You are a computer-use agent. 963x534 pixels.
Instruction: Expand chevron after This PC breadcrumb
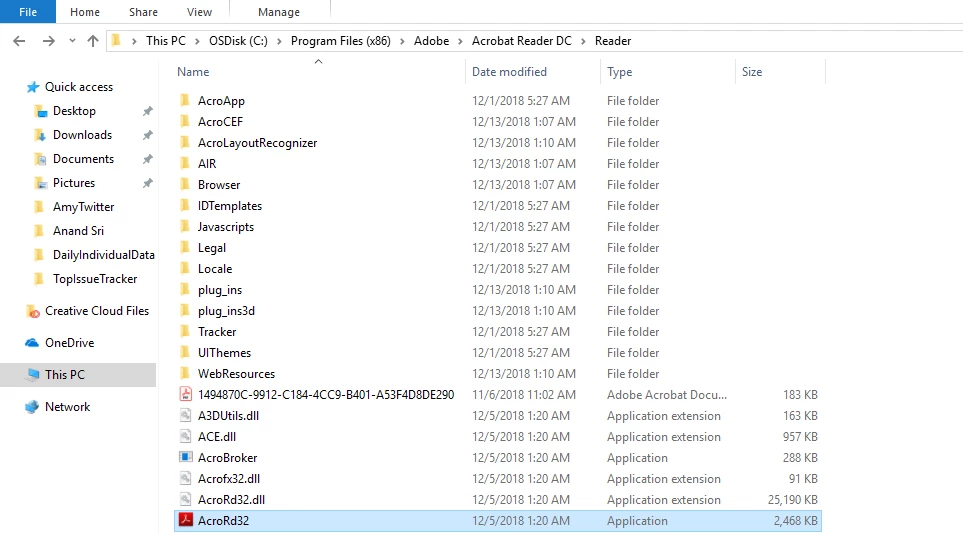coord(197,41)
